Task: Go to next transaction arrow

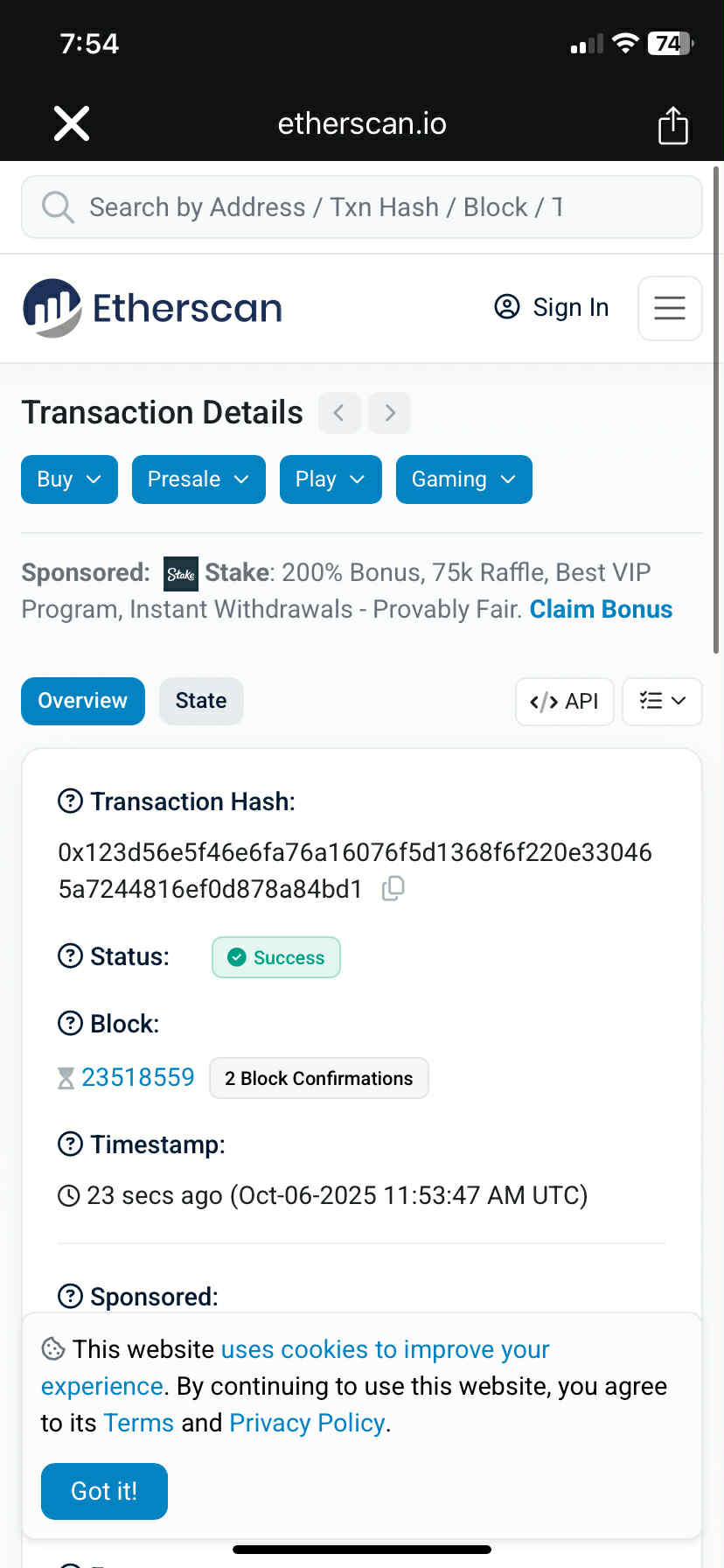Action: click(390, 413)
